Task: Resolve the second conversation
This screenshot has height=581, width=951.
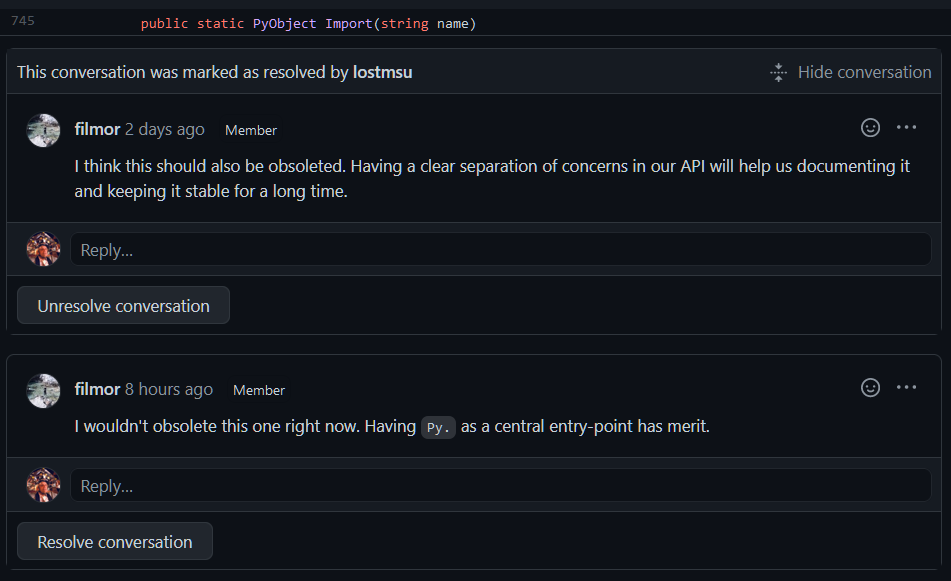Action: 115,541
